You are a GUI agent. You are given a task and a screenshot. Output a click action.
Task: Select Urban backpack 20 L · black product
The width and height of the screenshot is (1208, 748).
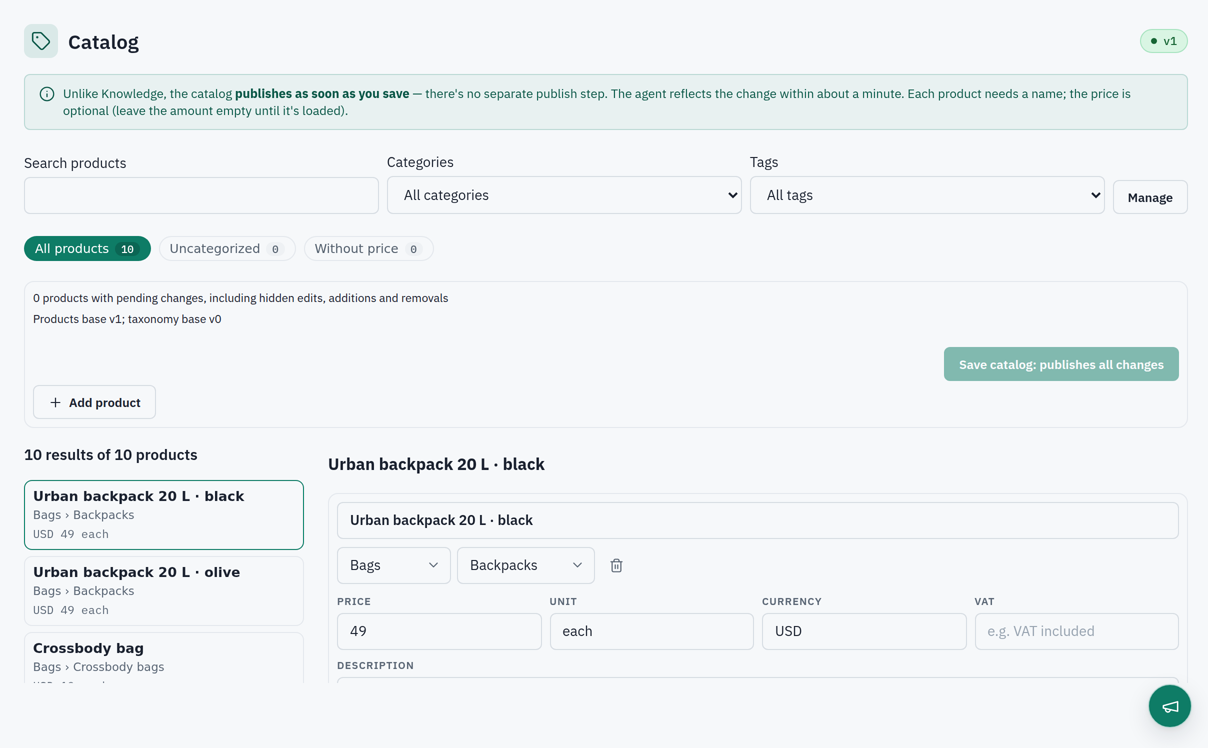point(164,515)
